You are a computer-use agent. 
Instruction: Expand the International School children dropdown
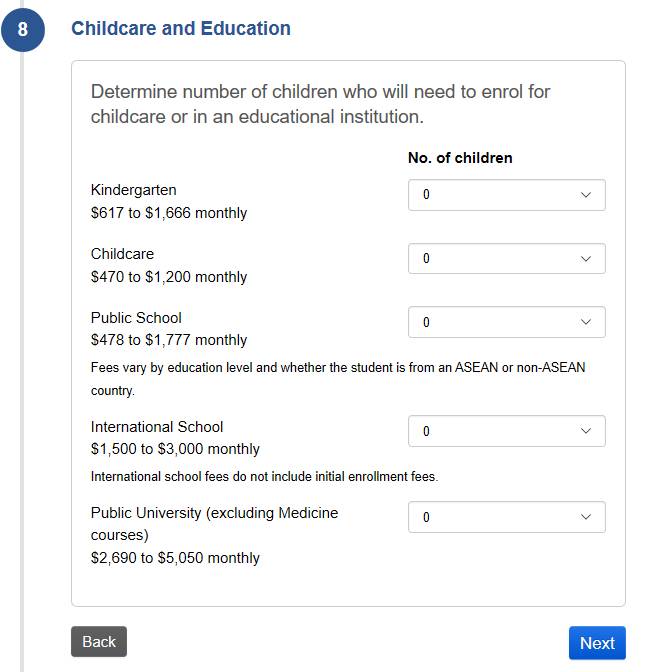point(506,431)
